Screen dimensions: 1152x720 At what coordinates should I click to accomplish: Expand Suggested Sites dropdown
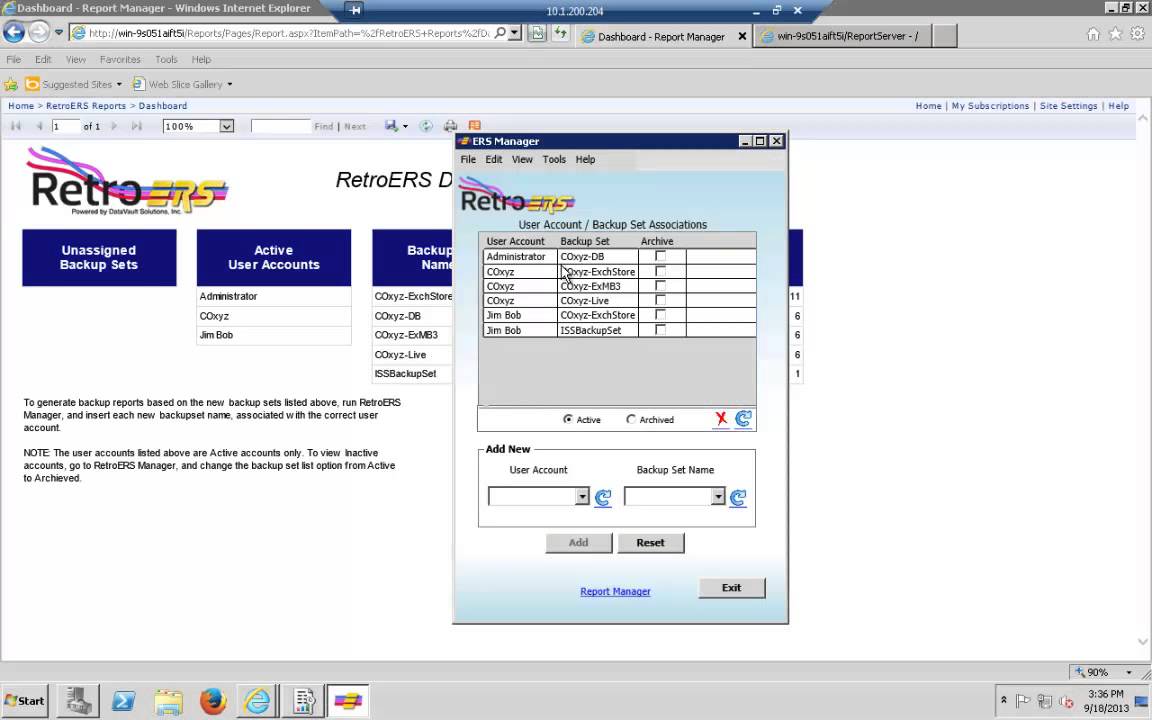pyautogui.click(x=119, y=84)
